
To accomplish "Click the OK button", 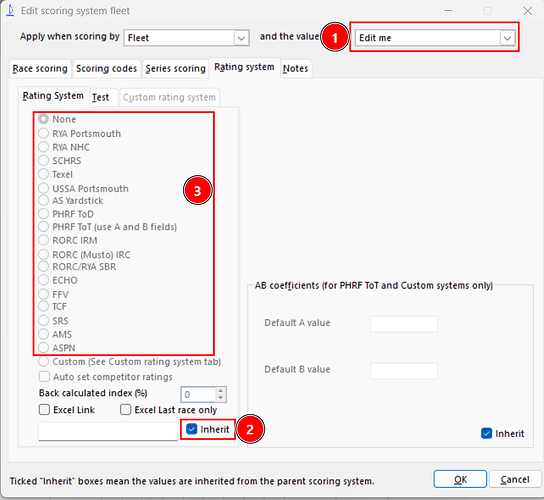I will click(x=460, y=480).
